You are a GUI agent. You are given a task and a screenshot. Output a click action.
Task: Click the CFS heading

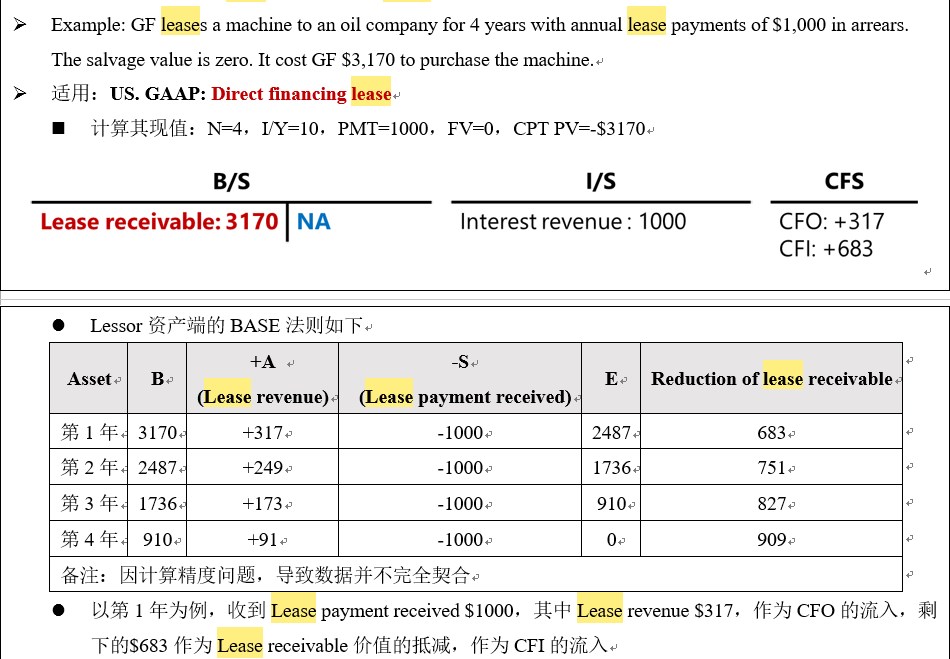pos(844,181)
